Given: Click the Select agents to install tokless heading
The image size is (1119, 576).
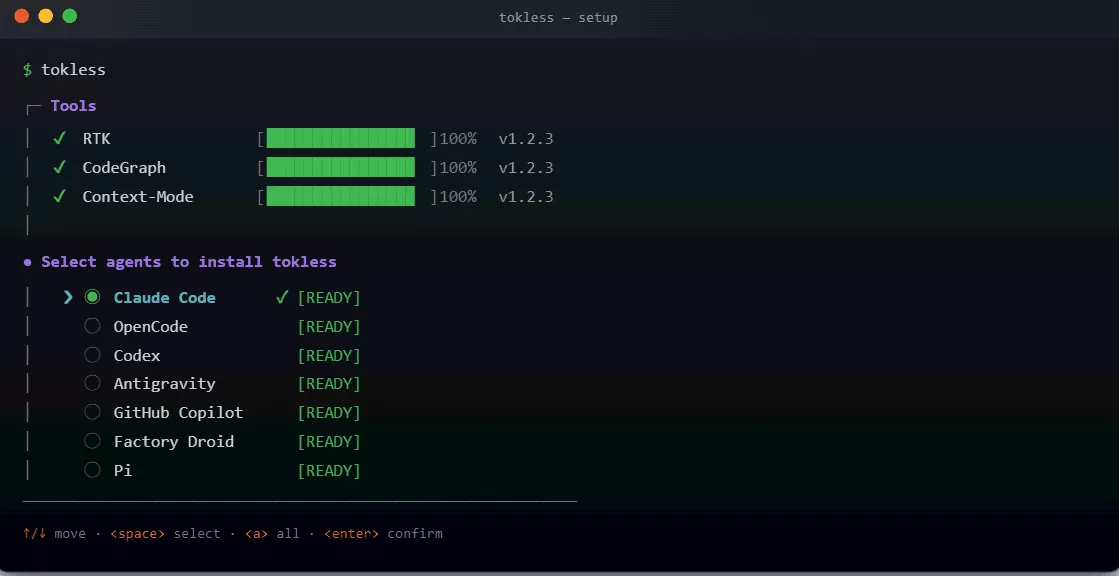Looking at the screenshot, I should pyautogui.click(x=188, y=262).
